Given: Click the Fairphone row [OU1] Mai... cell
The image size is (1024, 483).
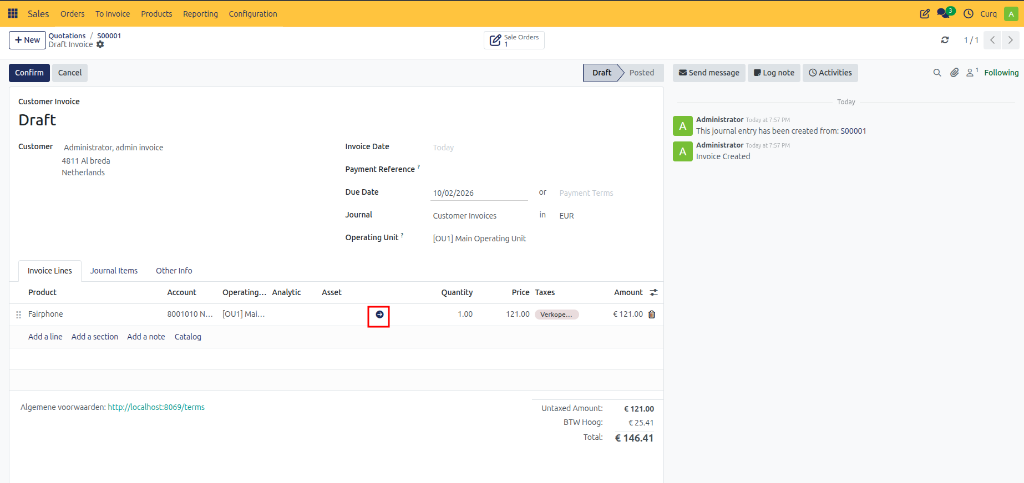Looking at the screenshot, I should (x=244, y=314).
